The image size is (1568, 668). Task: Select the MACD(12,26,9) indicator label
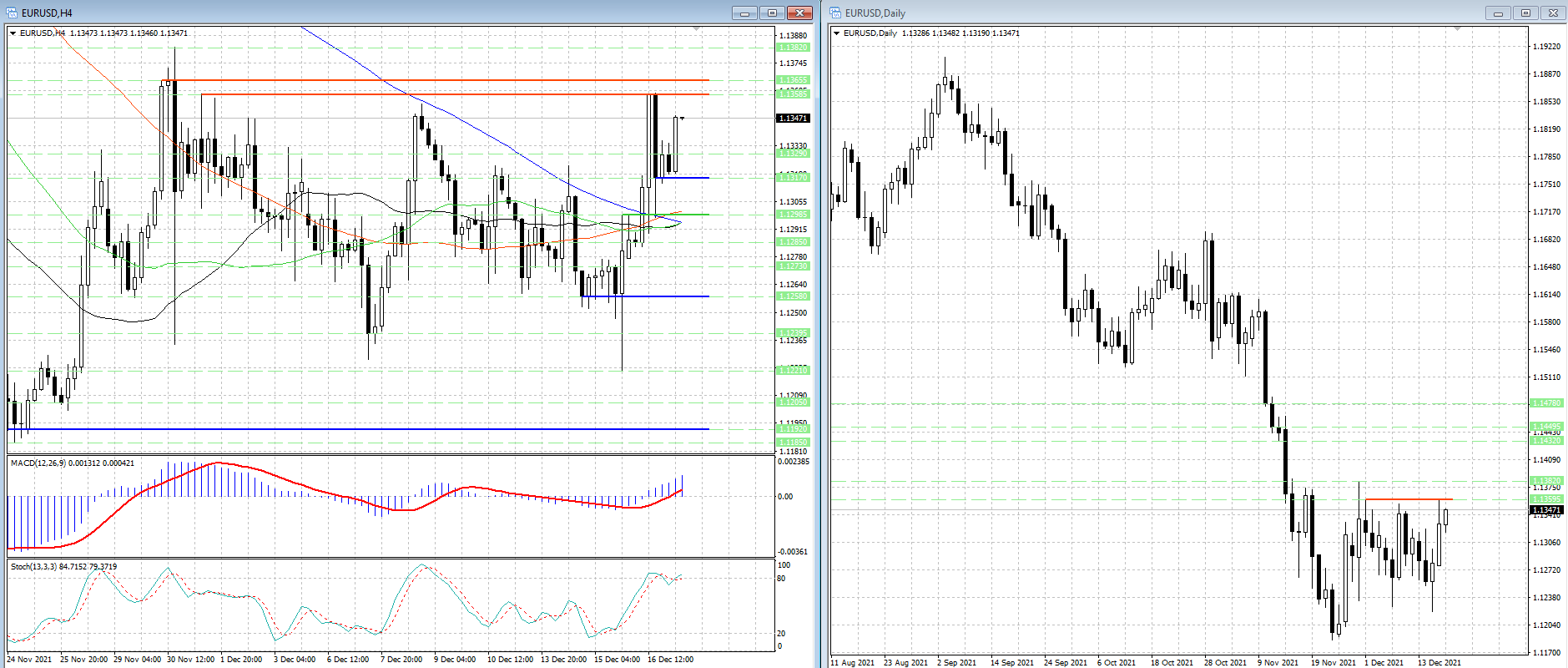coord(71,463)
